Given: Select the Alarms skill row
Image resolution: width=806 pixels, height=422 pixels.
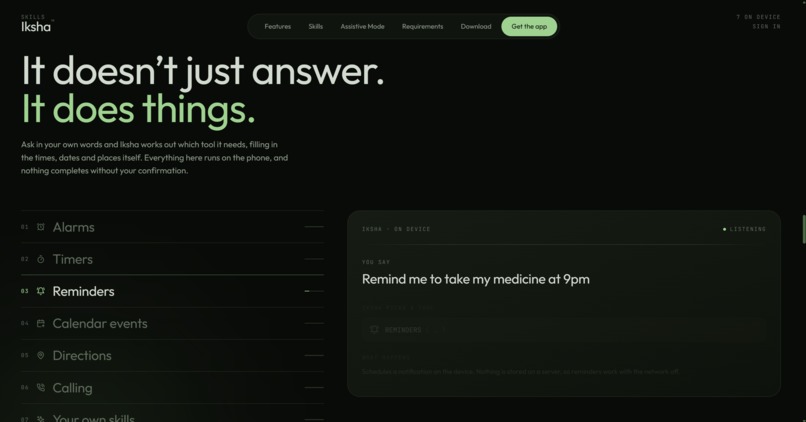Looking at the screenshot, I should click(x=173, y=227).
